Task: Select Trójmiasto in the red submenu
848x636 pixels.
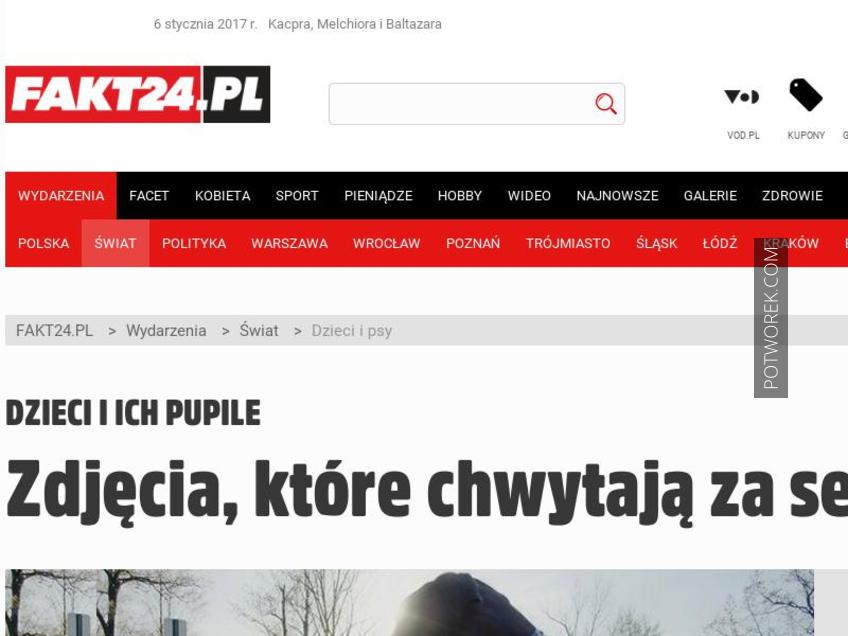Action: [568, 243]
